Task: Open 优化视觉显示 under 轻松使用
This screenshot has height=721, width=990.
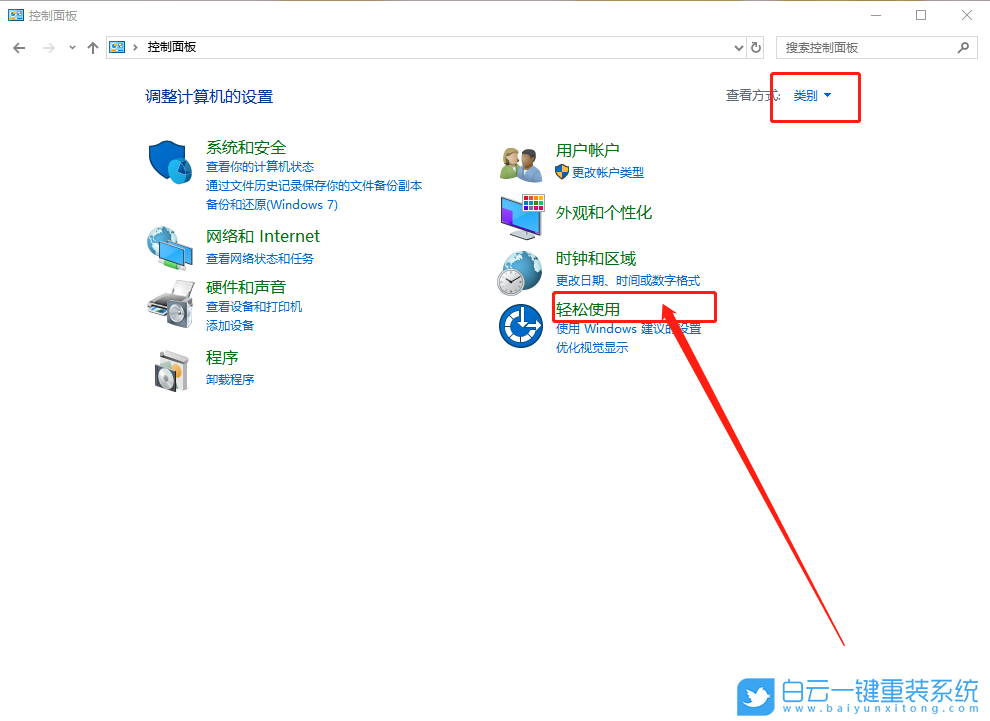Action: click(x=591, y=348)
